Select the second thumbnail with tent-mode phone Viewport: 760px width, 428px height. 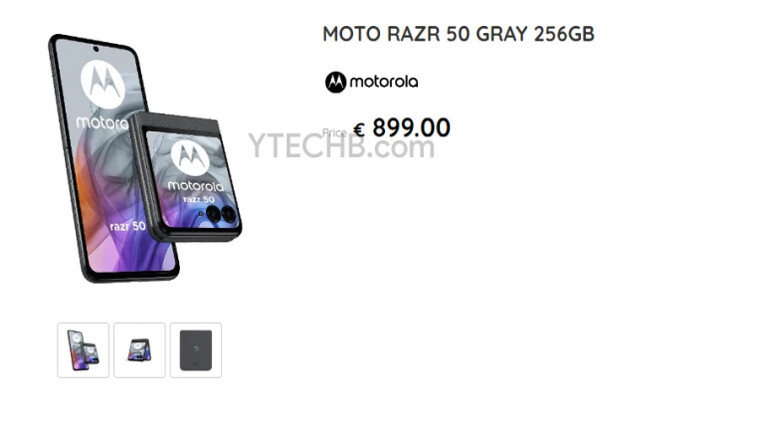pos(140,350)
